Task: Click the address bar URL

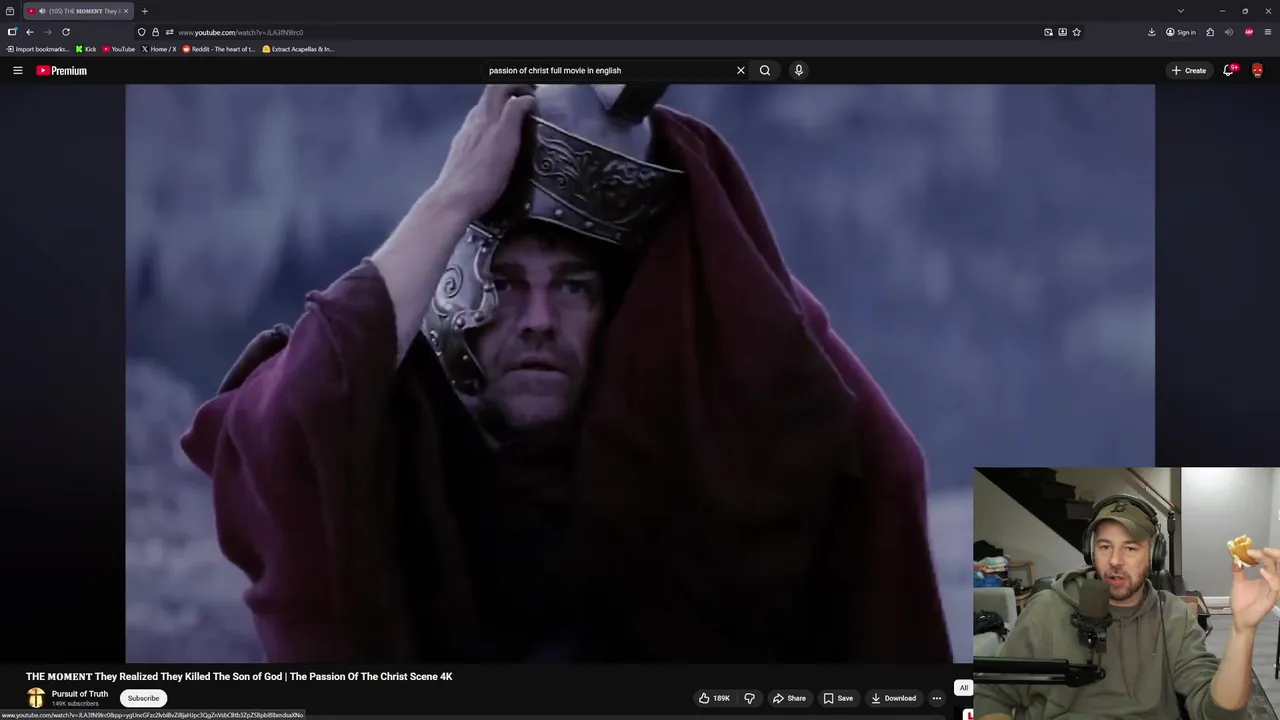Action: (241, 32)
